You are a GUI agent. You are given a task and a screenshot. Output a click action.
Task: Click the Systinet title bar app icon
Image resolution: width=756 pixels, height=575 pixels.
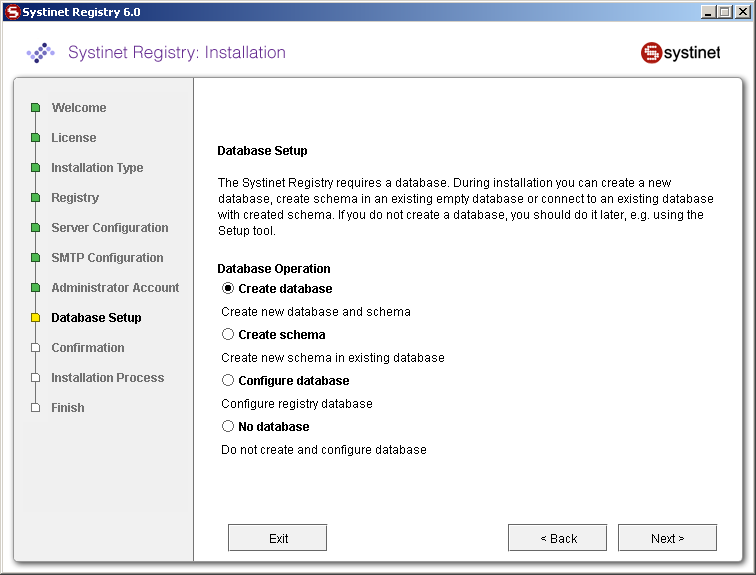pyautogui.click(x=13, y=12)
